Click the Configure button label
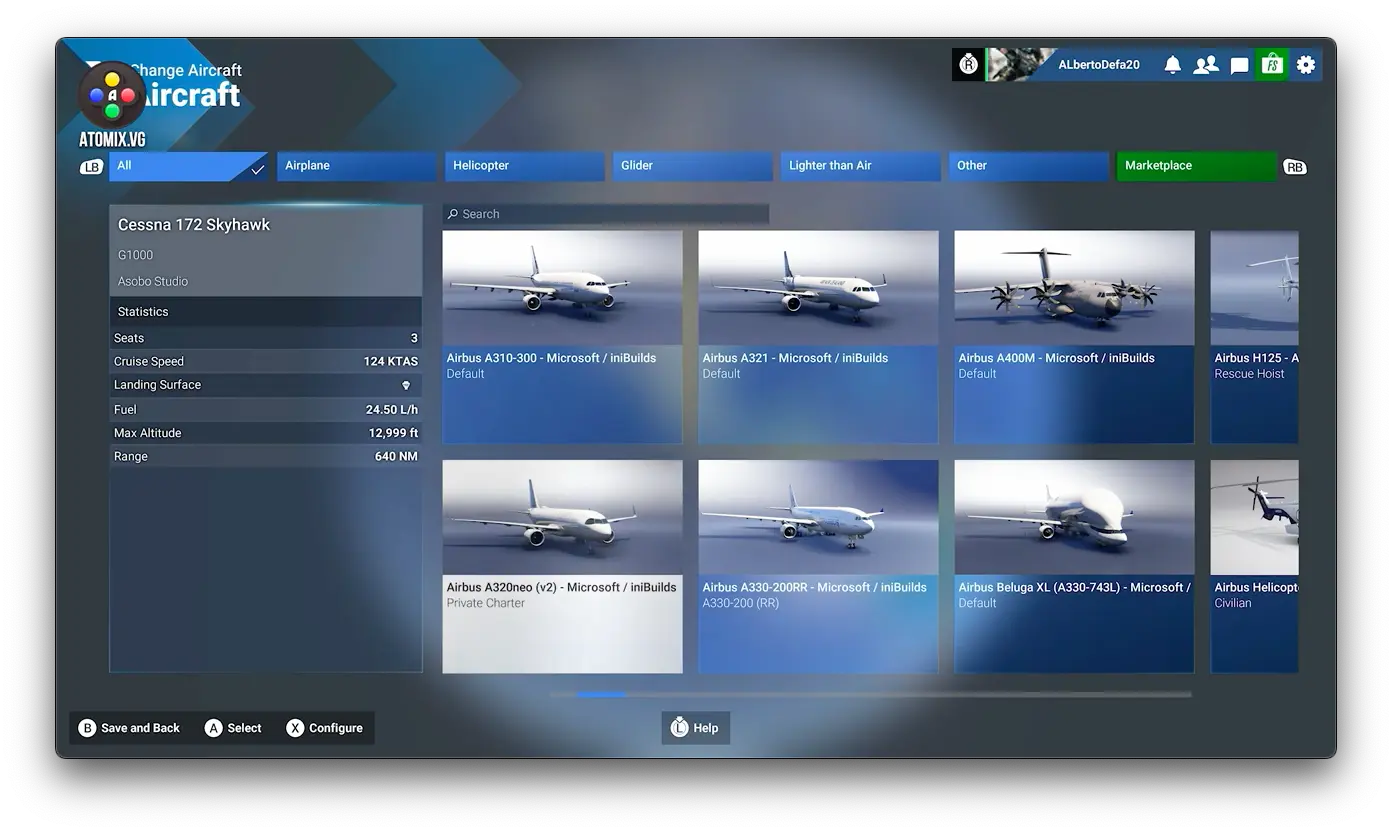Viewport: 1392px width, 832px height. coord(336,728)
